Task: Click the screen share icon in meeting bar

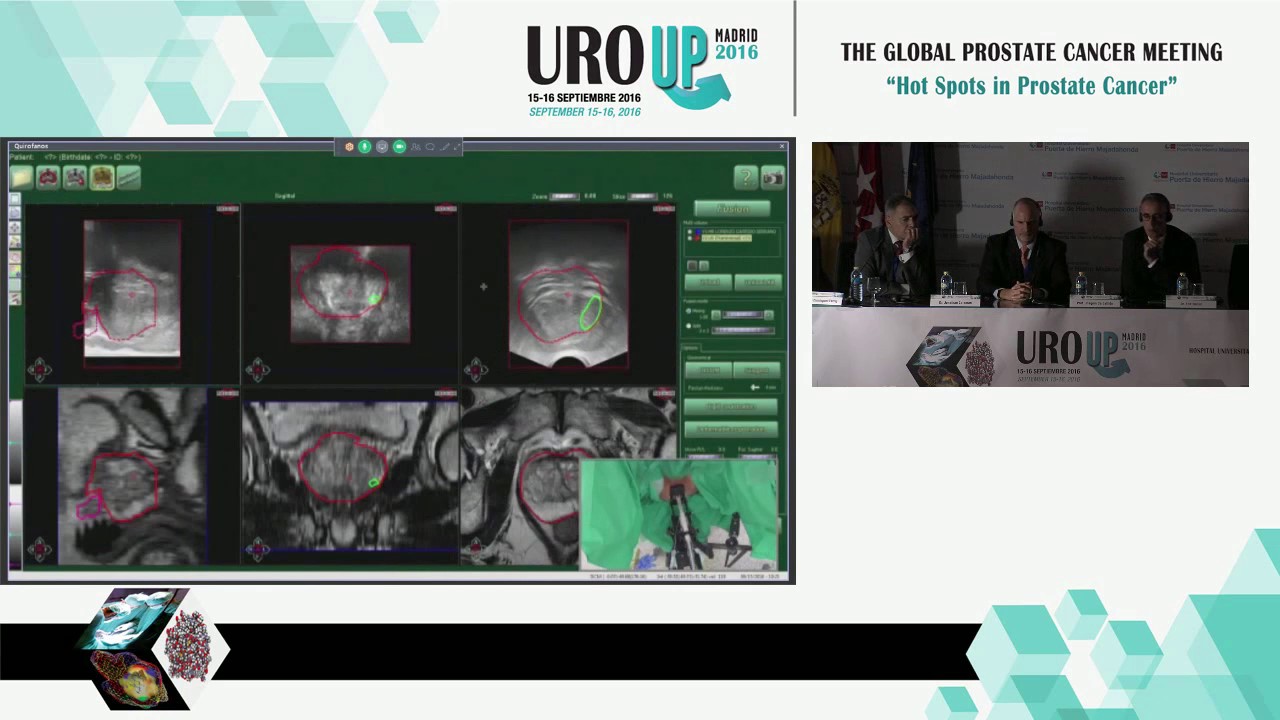Action: click(382, 147)
